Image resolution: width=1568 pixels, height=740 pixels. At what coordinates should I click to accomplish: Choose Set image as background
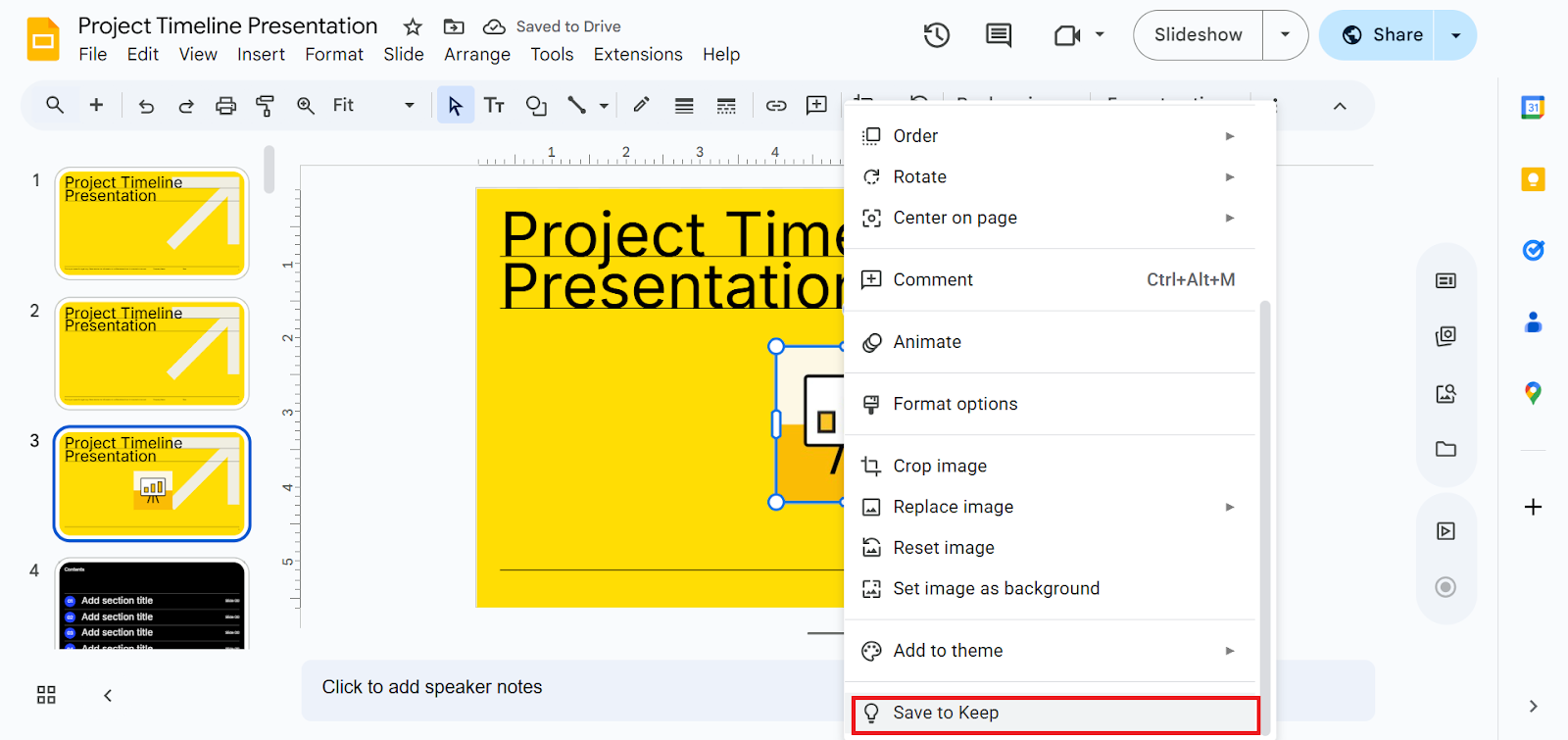[1050, 589]
